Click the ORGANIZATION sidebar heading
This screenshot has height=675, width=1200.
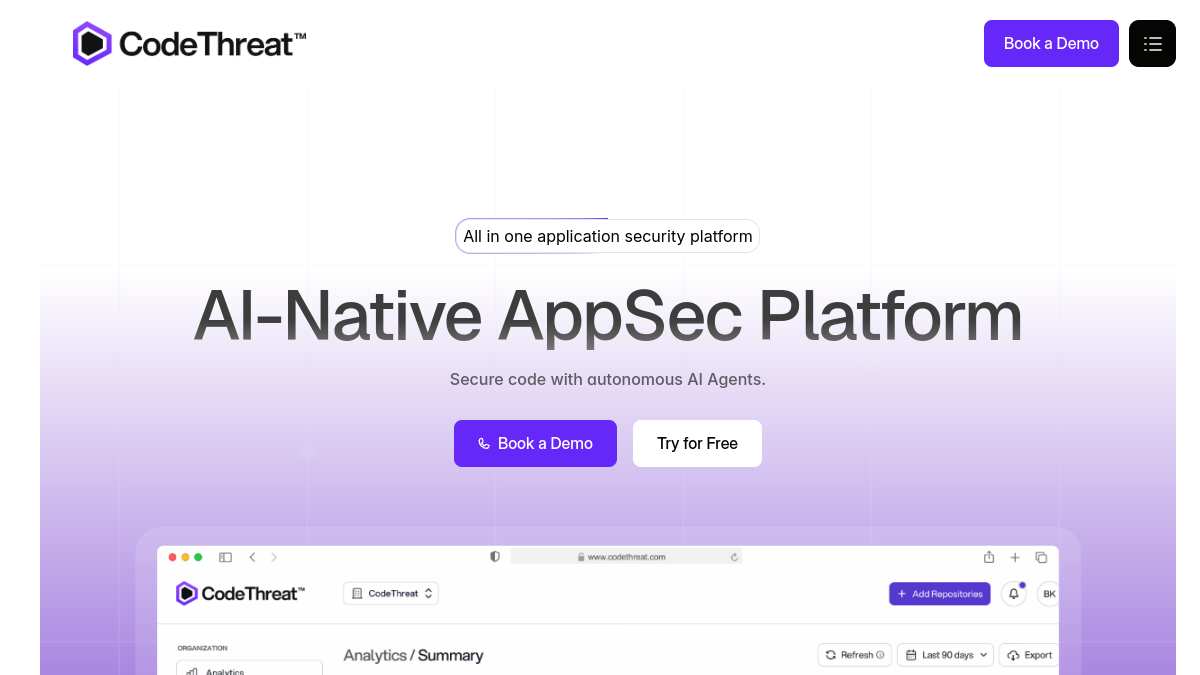[x=202, y=648]
